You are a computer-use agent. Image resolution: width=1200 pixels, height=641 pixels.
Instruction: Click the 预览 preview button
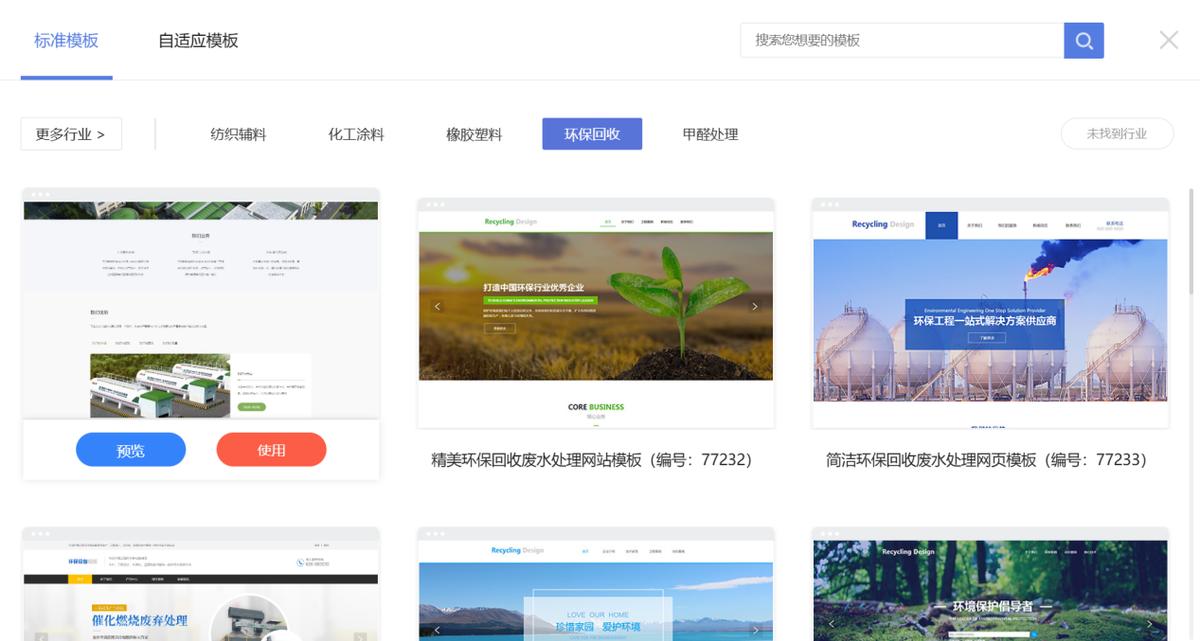[x=130, y=450]
